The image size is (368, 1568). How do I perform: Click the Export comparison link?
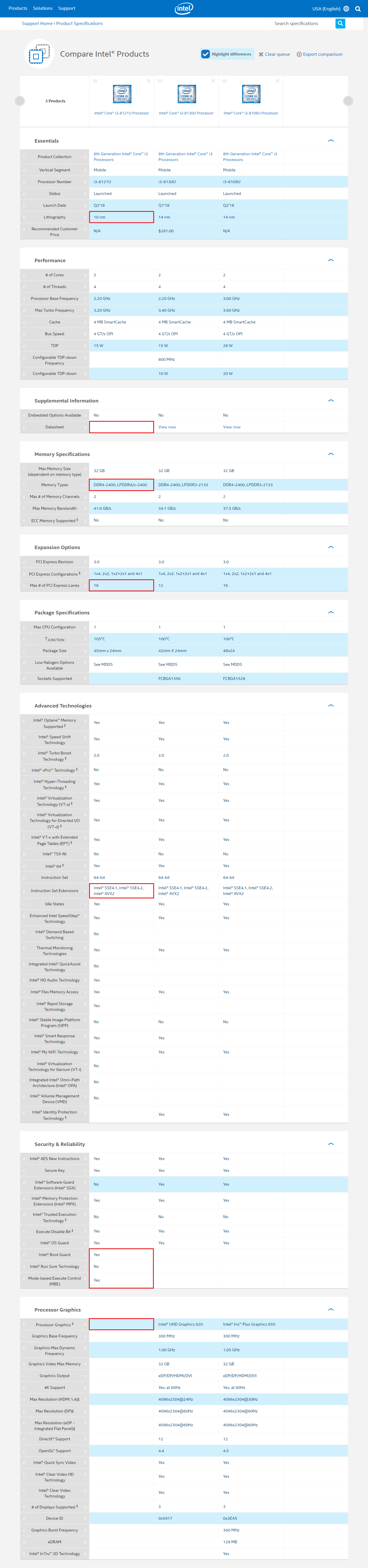[319, 54]
